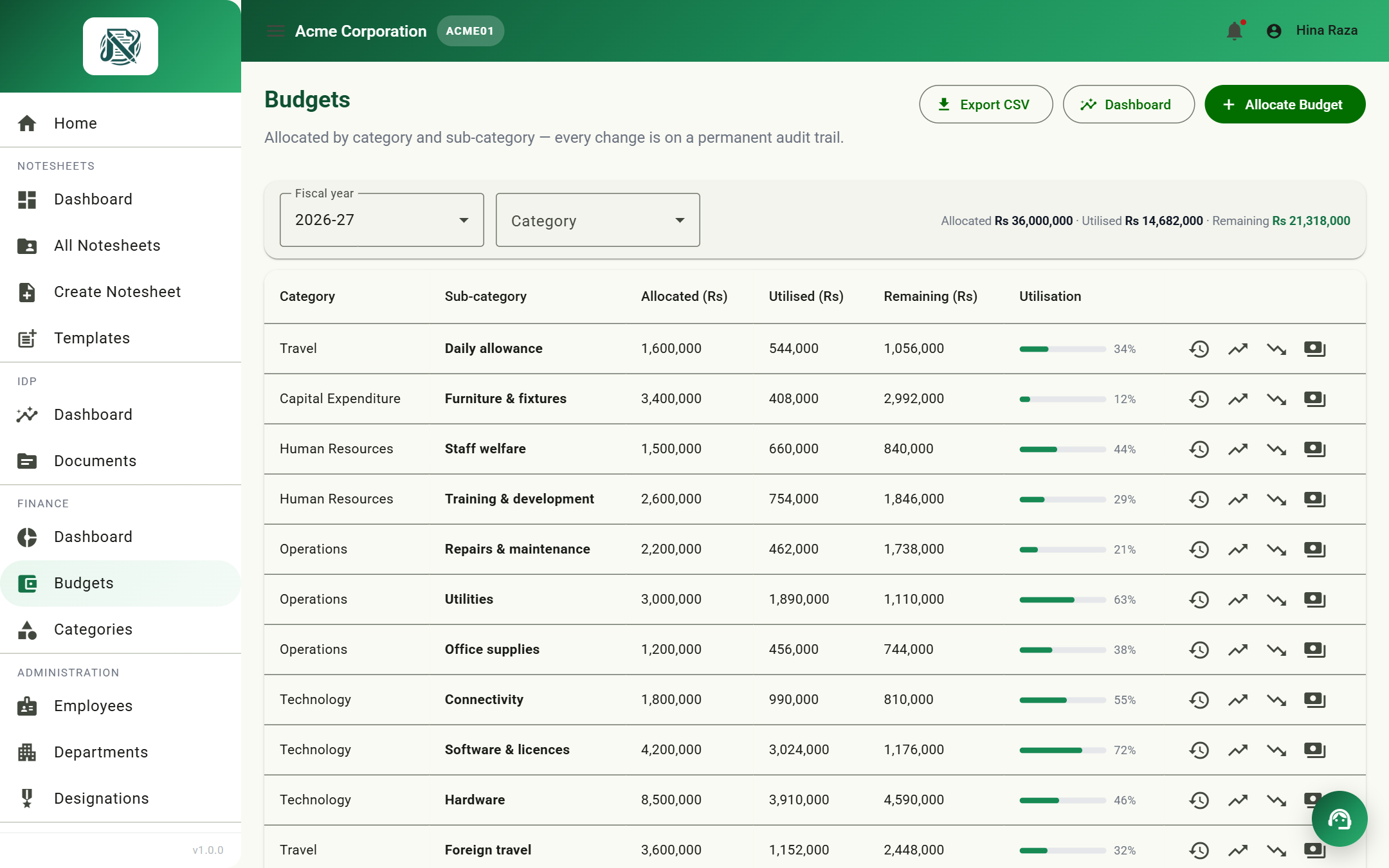Click Sub-category column header
This screenshot has width=1389, height=868.
(486, 296)
